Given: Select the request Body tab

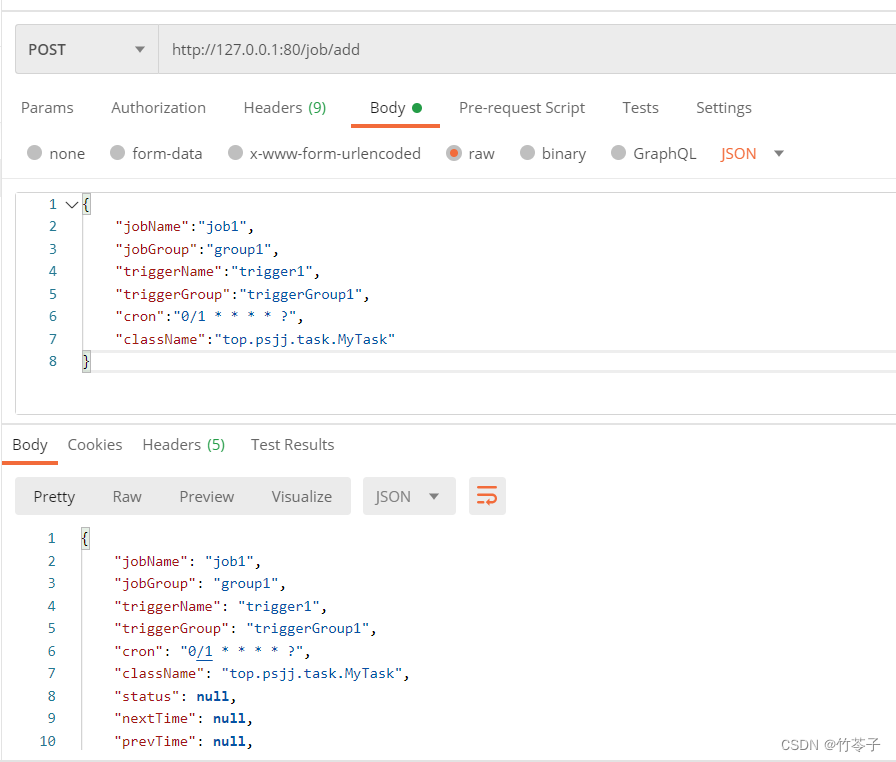Looking at the screenshot, I should [395, 108].
